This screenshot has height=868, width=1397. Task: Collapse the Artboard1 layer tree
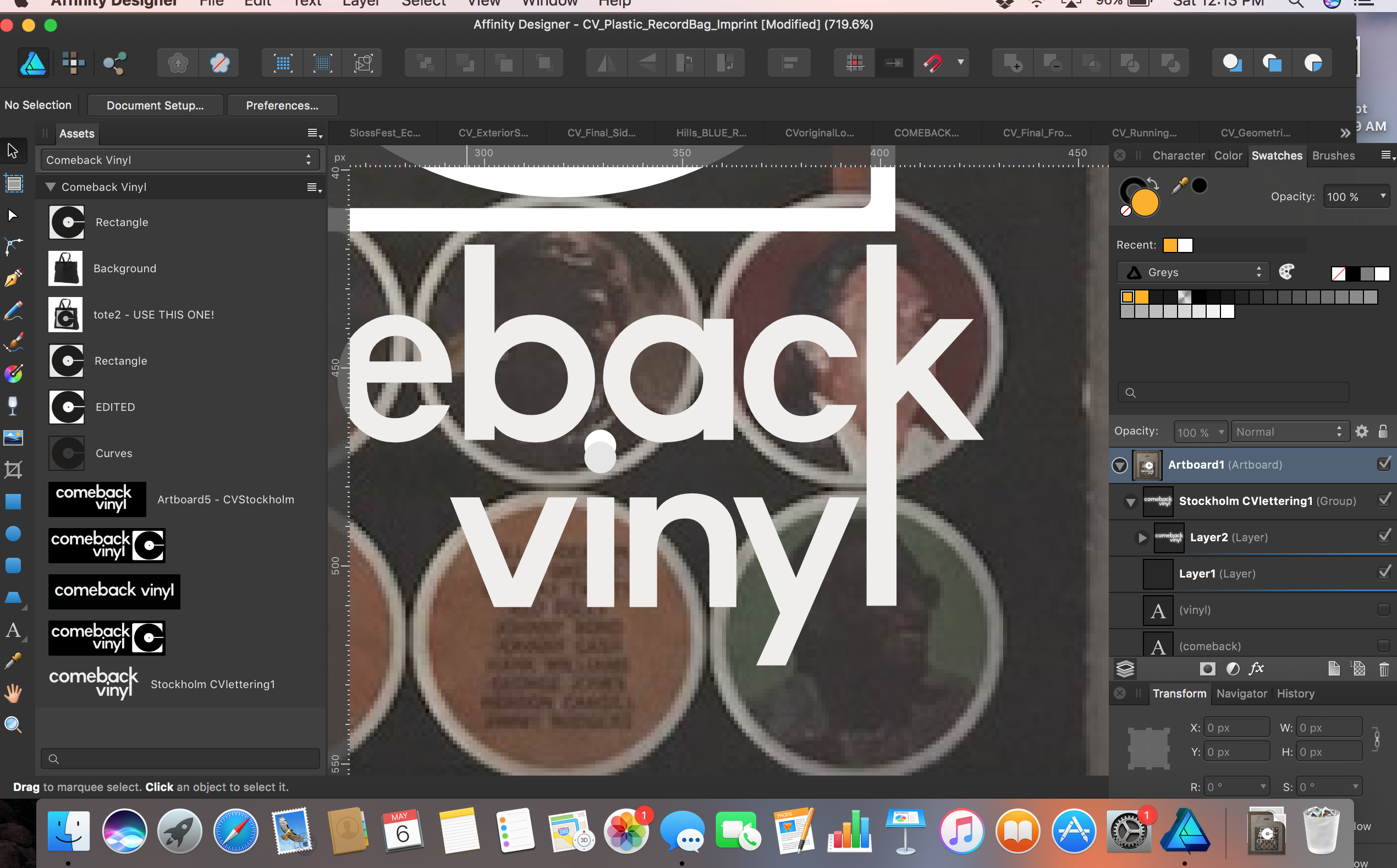tap(1119, 465)
